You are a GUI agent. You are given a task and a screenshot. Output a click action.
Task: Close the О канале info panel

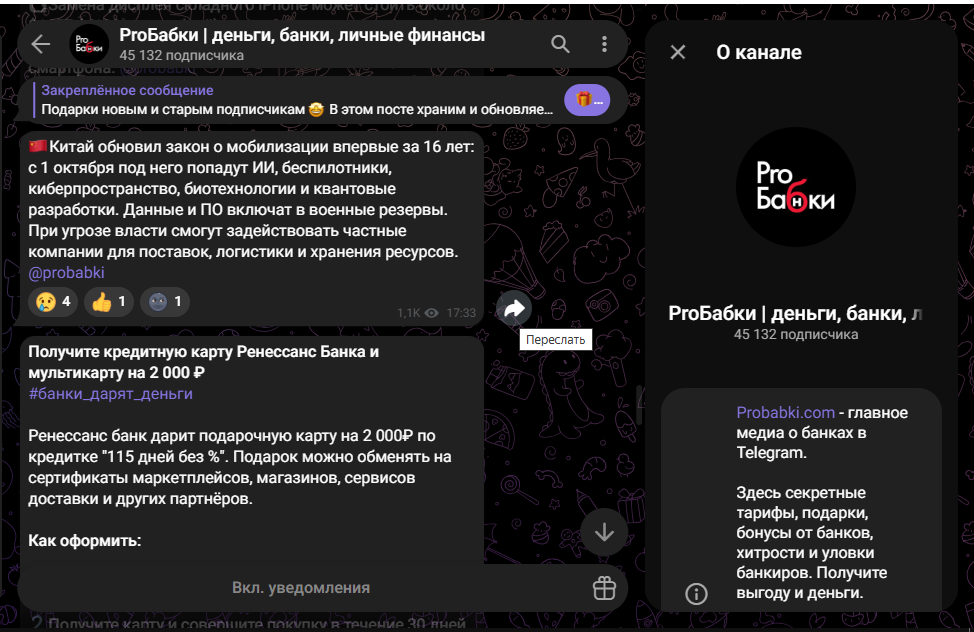coord(678,52)
